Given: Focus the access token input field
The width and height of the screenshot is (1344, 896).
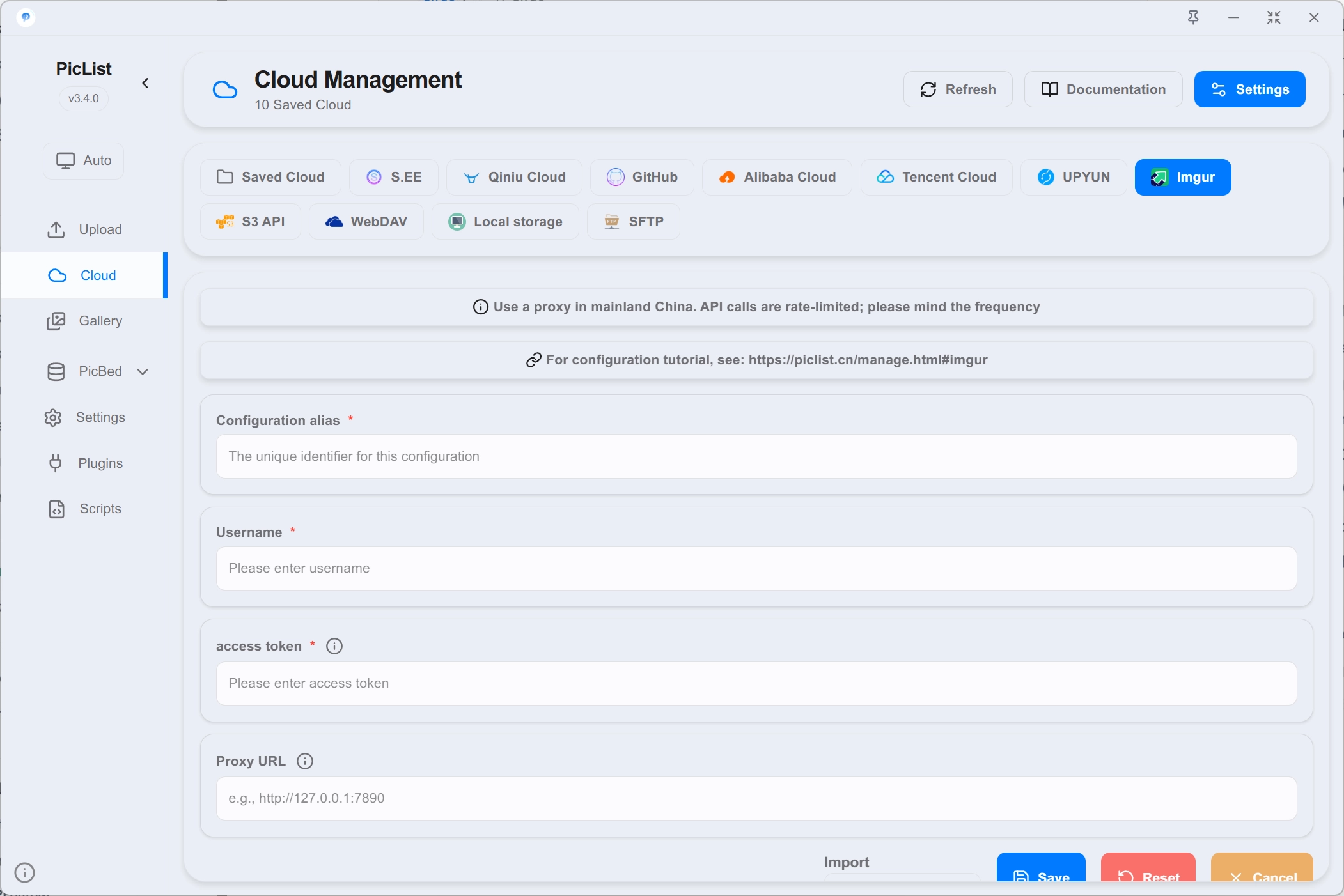Looking at the screenshot, I should (756, 683).
